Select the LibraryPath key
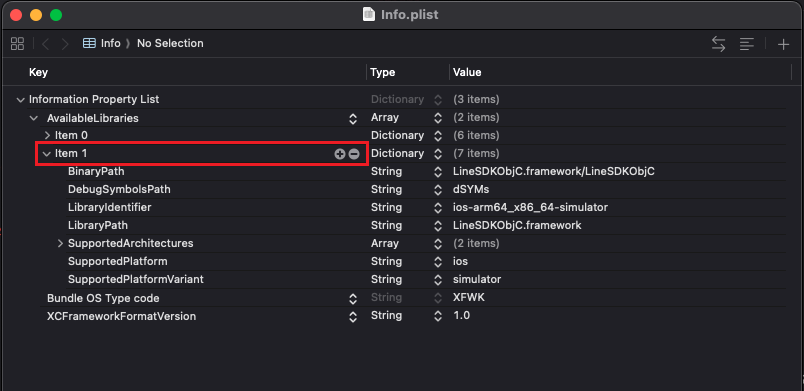 pos(98,225)
